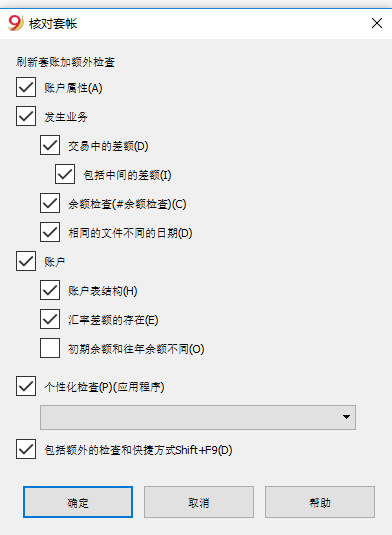Open help via 帮助 button
Viewport: 392px width, 535px height.
[320, 502]
